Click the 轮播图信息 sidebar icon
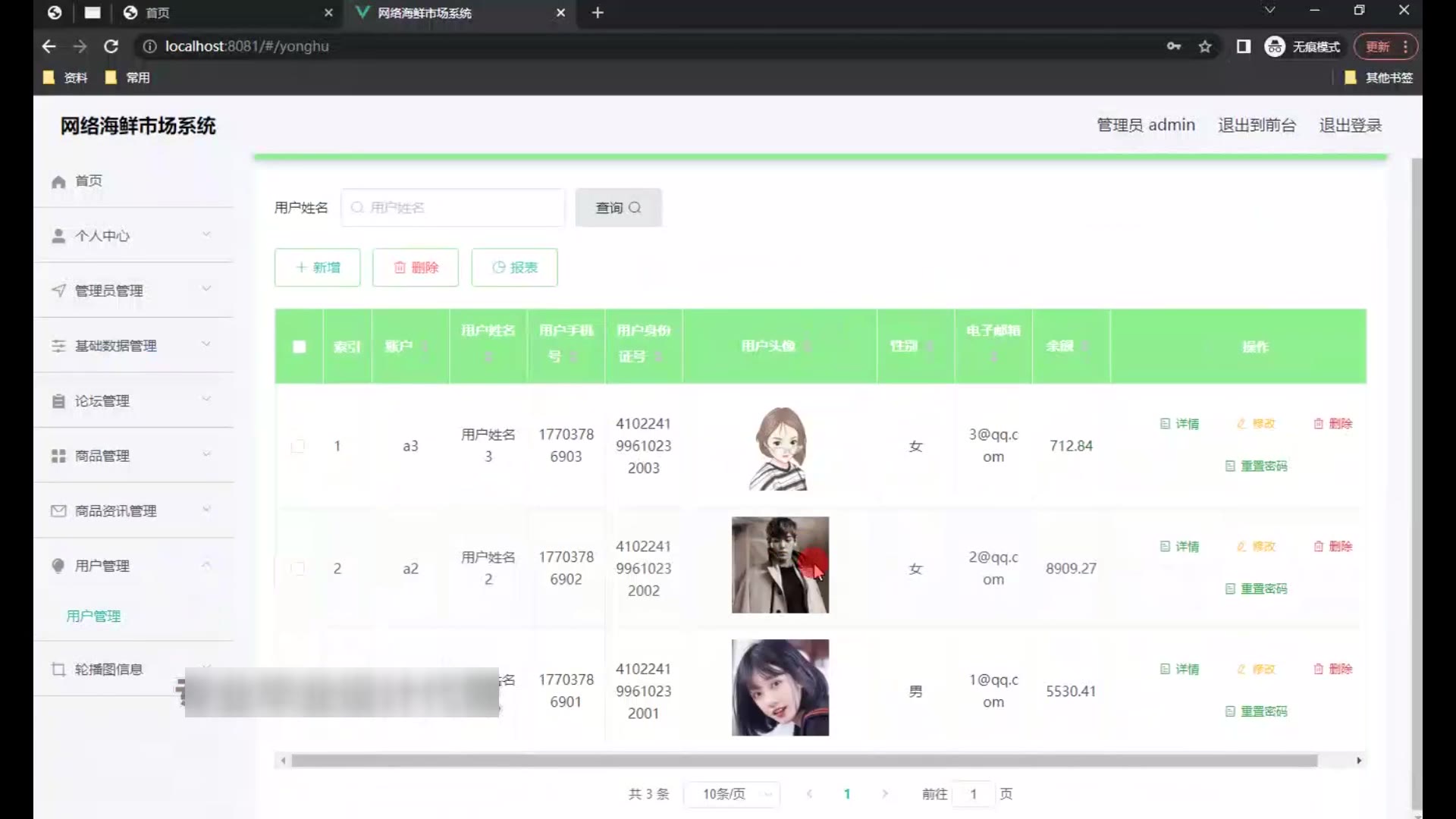 (x=58, y=670)
